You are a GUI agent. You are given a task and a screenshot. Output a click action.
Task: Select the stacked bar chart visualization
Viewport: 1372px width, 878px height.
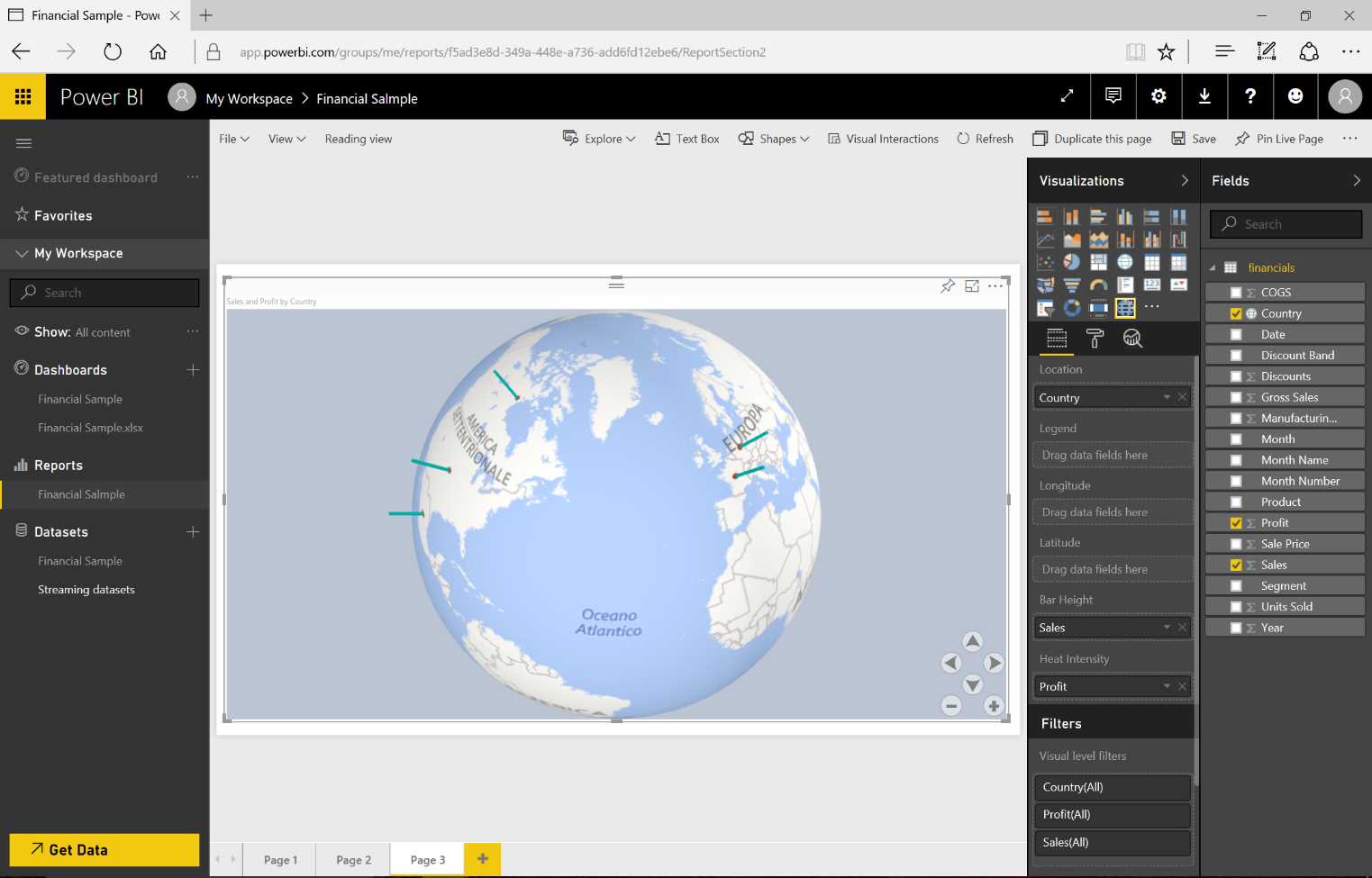[1045, 216]
